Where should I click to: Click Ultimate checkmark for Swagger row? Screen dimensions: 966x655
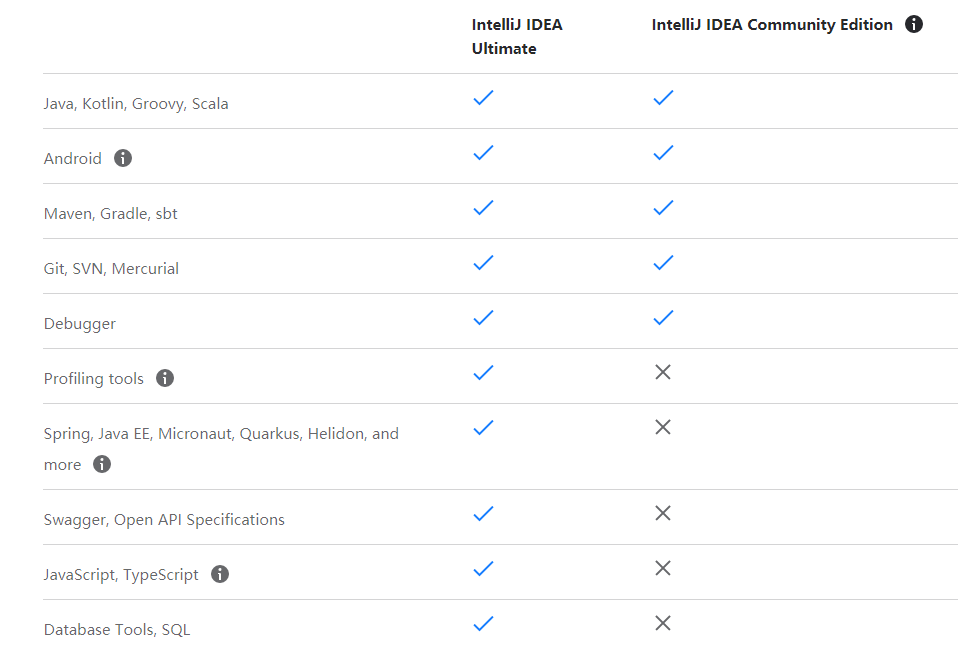[x=483, y=514]
